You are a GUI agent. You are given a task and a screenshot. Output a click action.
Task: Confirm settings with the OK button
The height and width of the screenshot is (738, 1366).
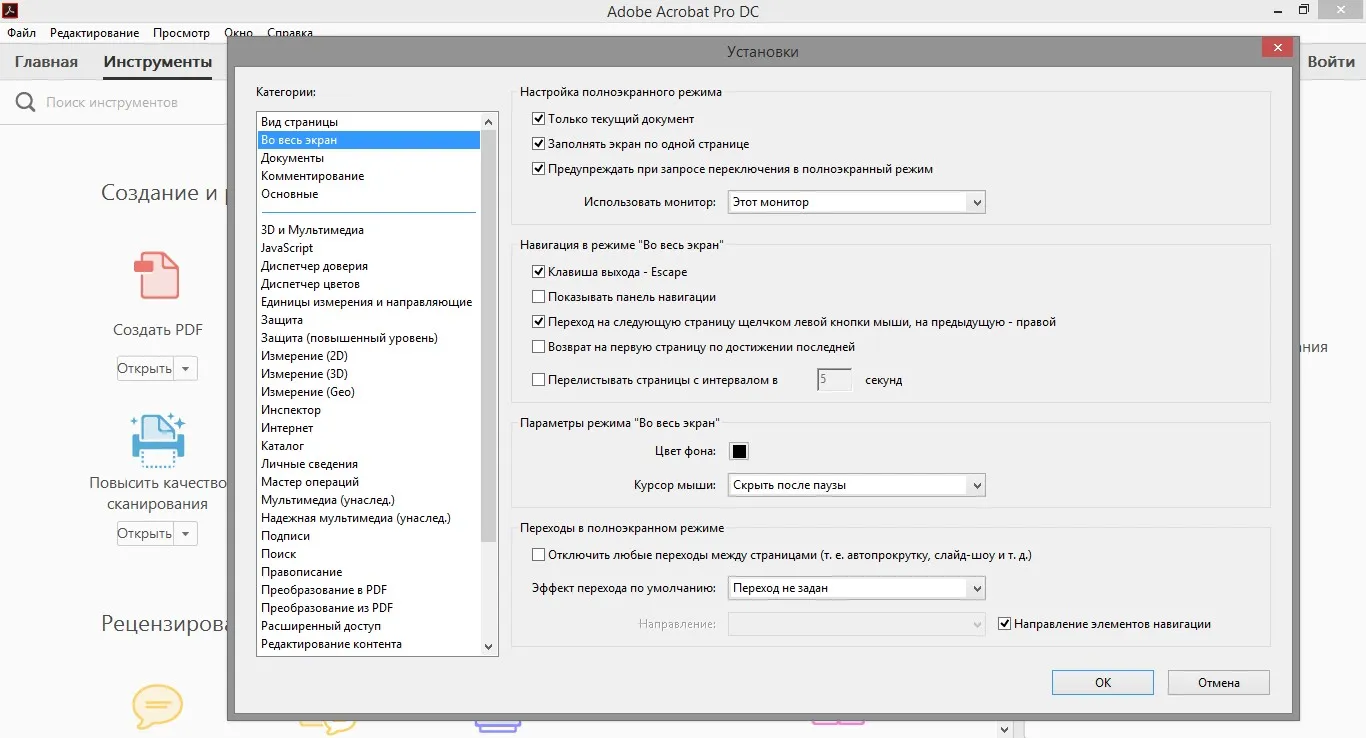pos(1103,683)
